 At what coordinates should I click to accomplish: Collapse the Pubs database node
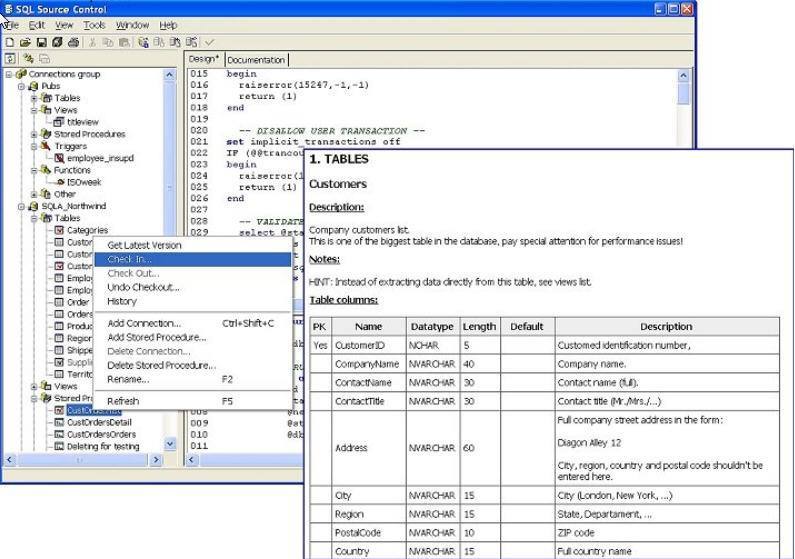click(20, 86)
